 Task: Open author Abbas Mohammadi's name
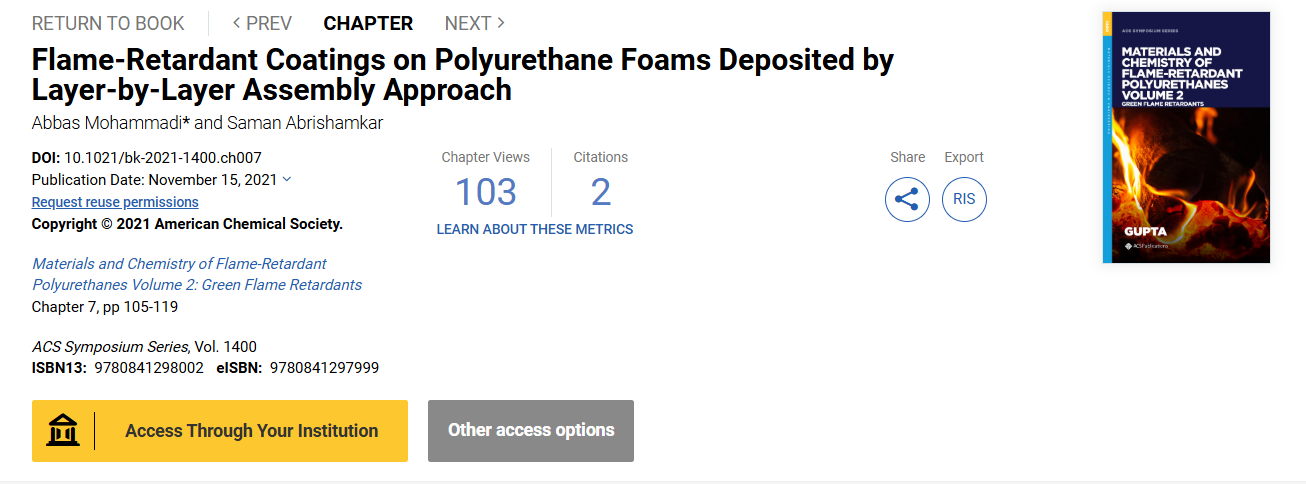pyautogui.click(x=107, y=123)
